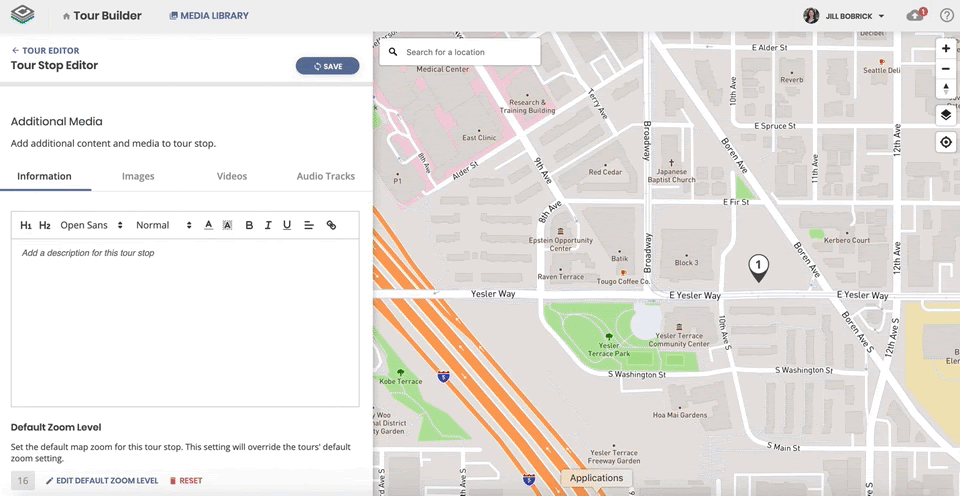Open the help question mark icon
This screenshot has width=960, height=496.
click(x=947, y=15)
